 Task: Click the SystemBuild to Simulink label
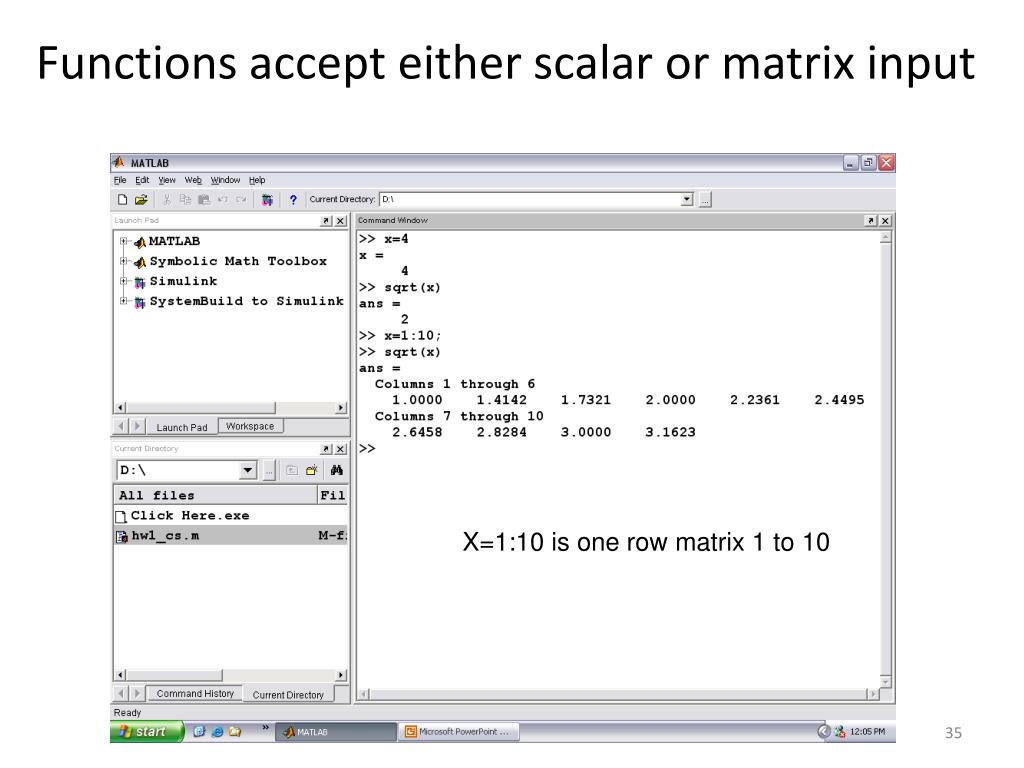(x=247, y=301)
